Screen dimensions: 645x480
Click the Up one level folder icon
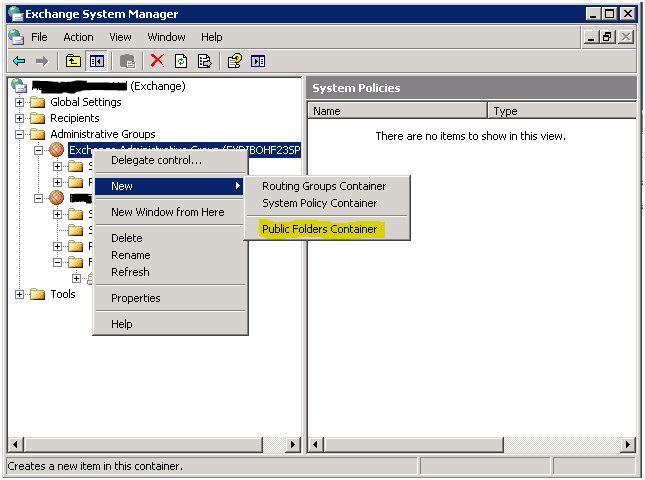(73, 62)
